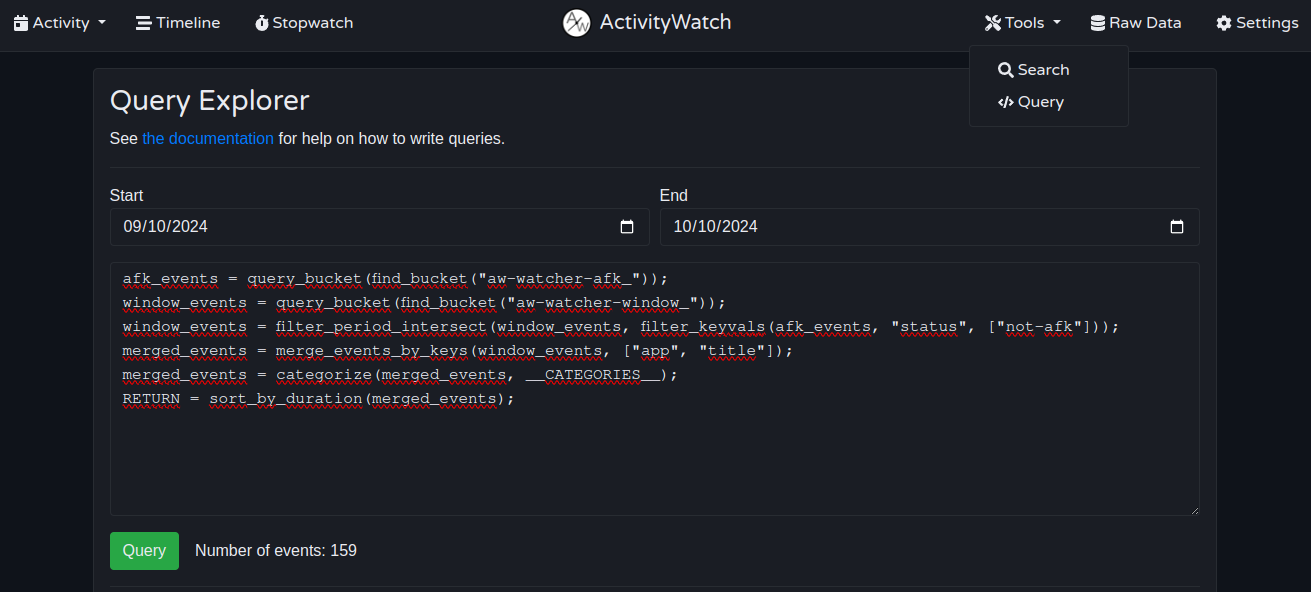Click the Raw Data database icon

click(1098, 23)
